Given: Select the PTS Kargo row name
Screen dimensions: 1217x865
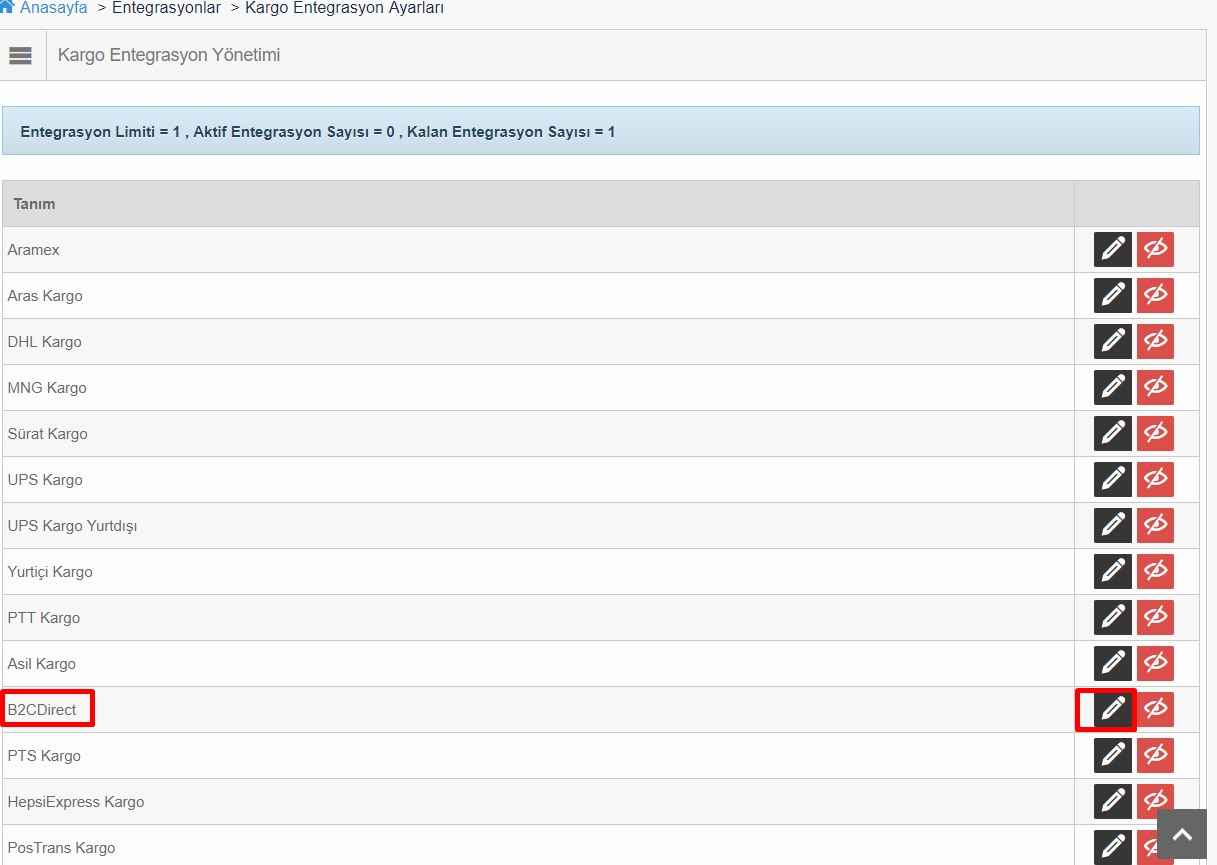Looking at the screenshot, I should click(x=44, y=756).
